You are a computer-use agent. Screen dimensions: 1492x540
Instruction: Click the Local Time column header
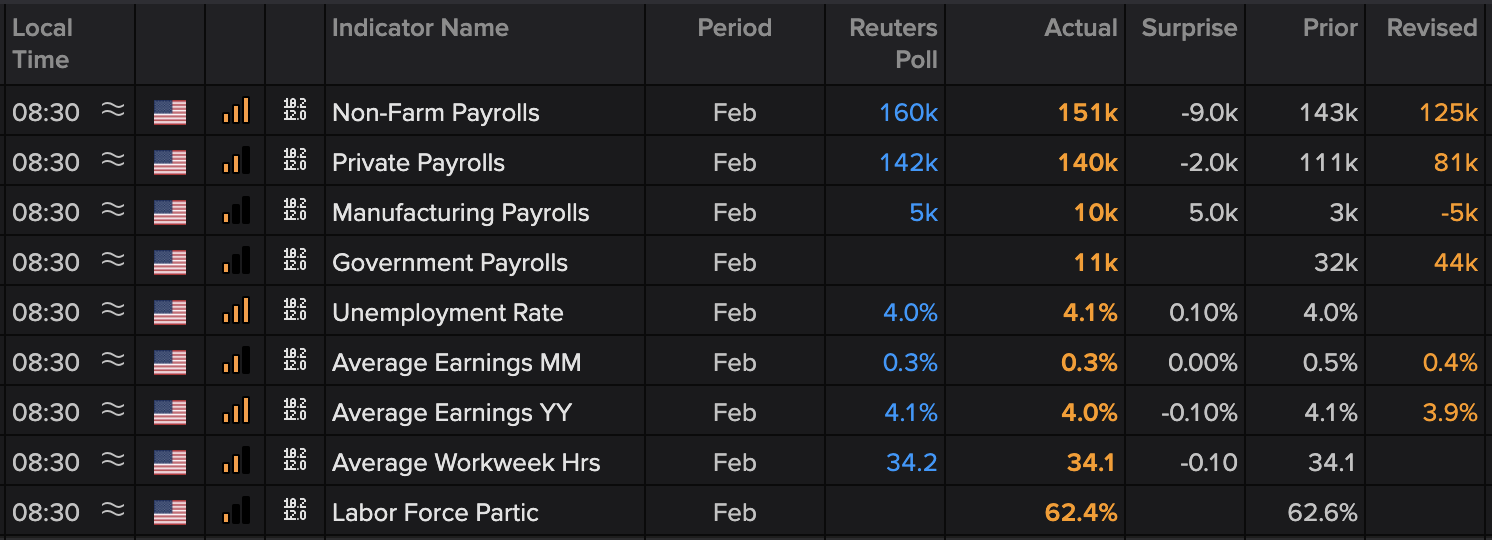(x=41, y=43)
